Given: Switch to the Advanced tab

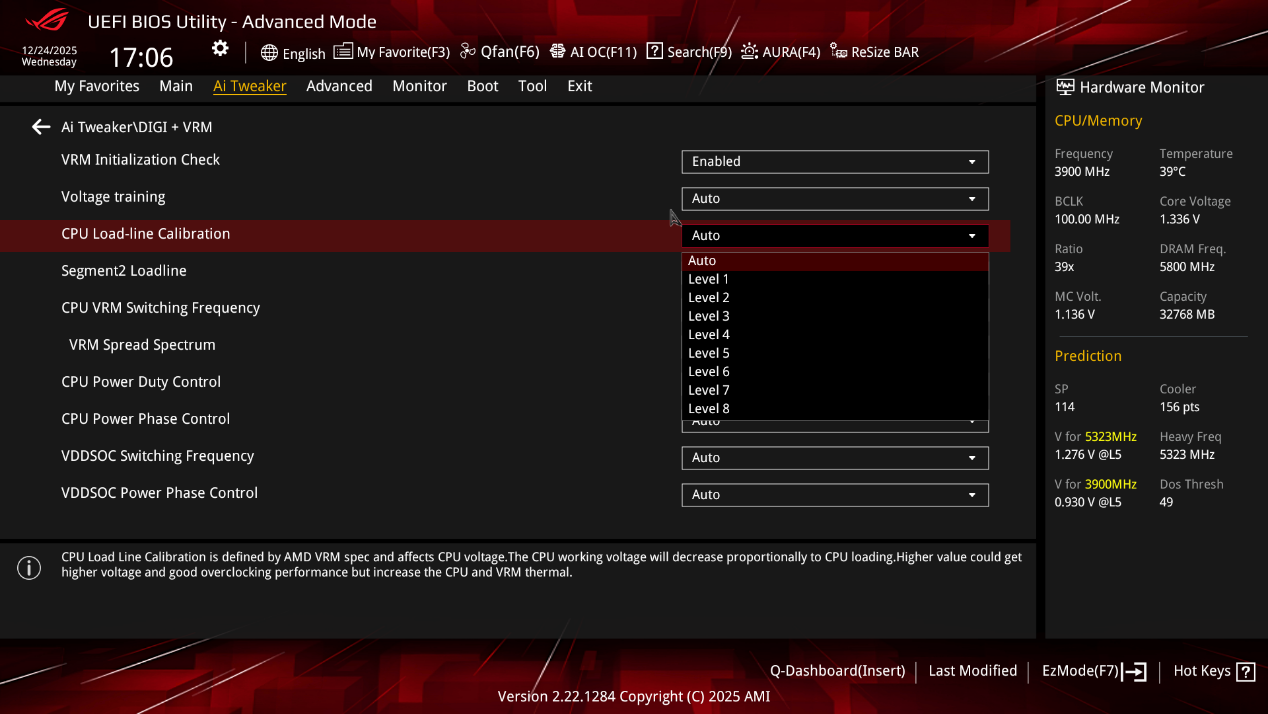Looking at the screenshot, I should click(339, 86).
